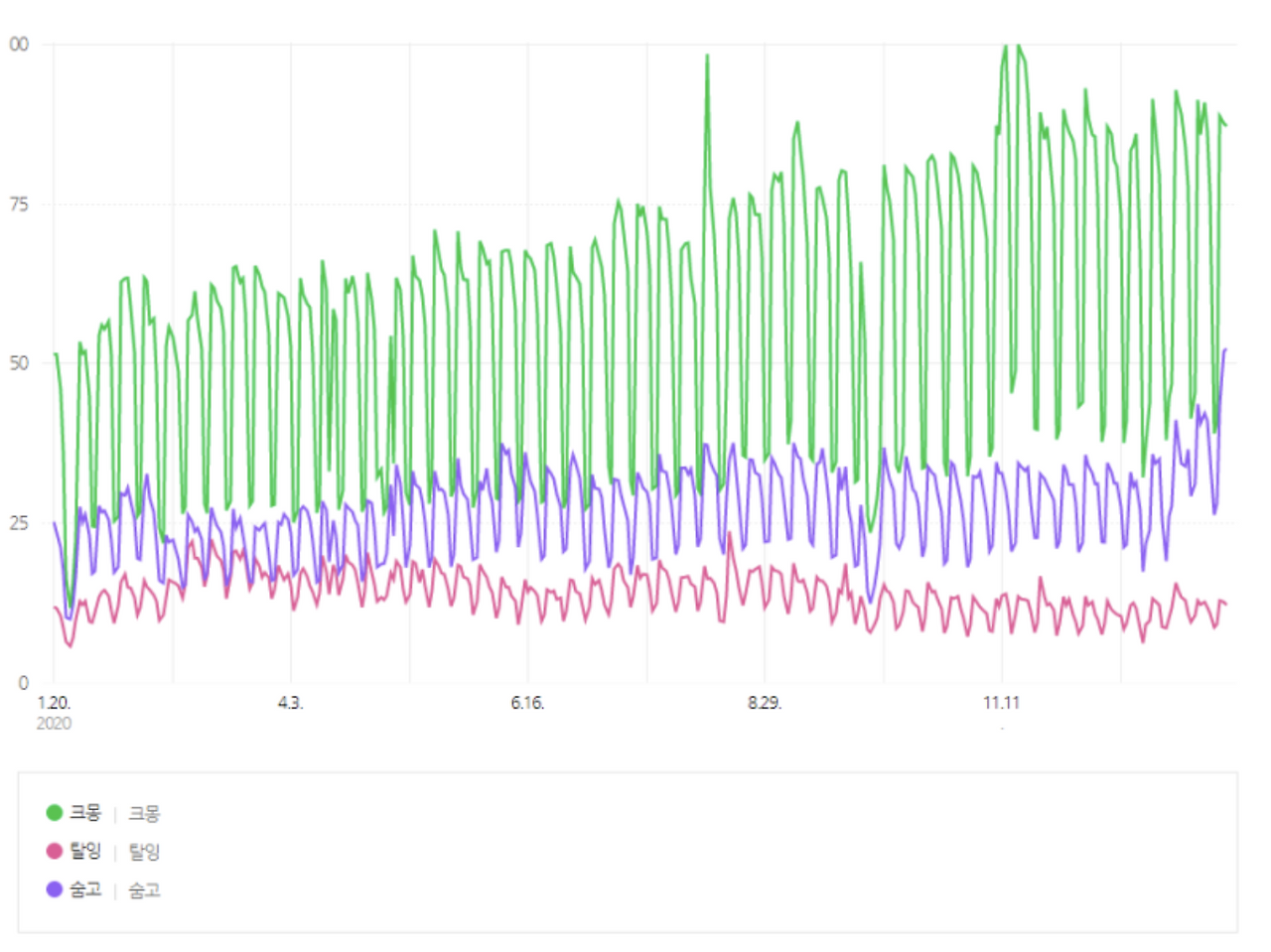Image resolution: width=1271 pixels, height=952 pixels.
Task: Click the 4.3. date label on x-axis
Action: [290, 703]
